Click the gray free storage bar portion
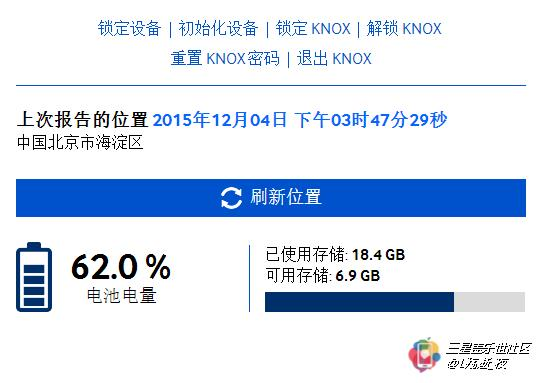 click(x=490, y=302)
